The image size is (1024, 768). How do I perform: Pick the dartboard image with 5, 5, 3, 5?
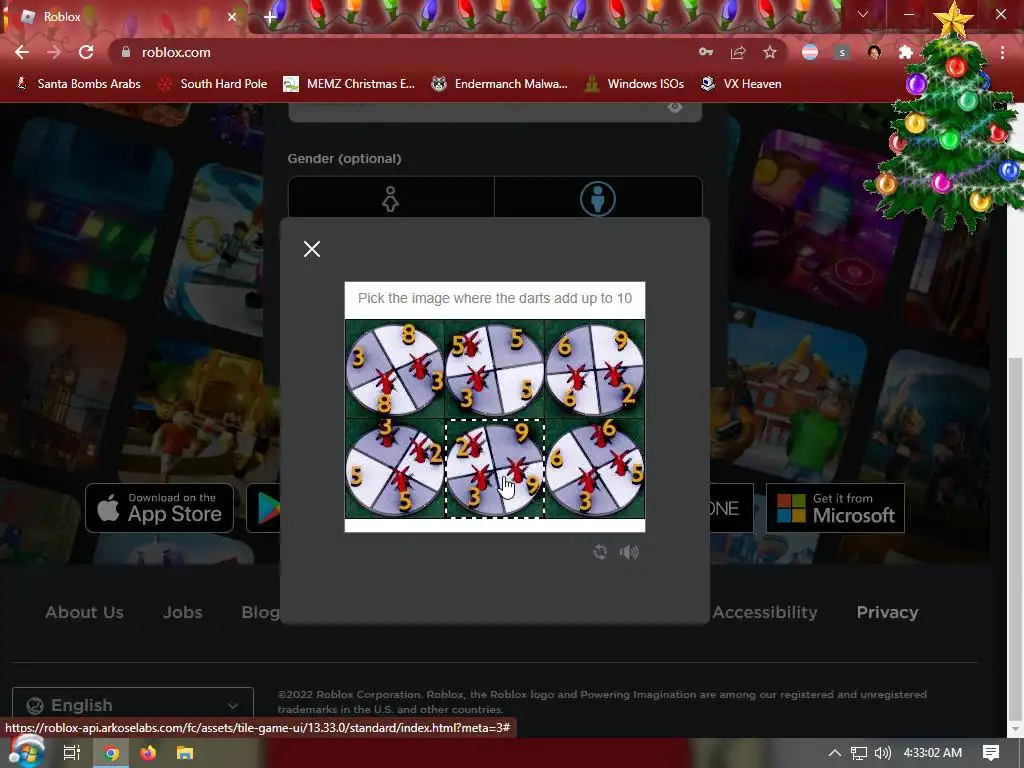pyautogui.click(x=494, y=369)
